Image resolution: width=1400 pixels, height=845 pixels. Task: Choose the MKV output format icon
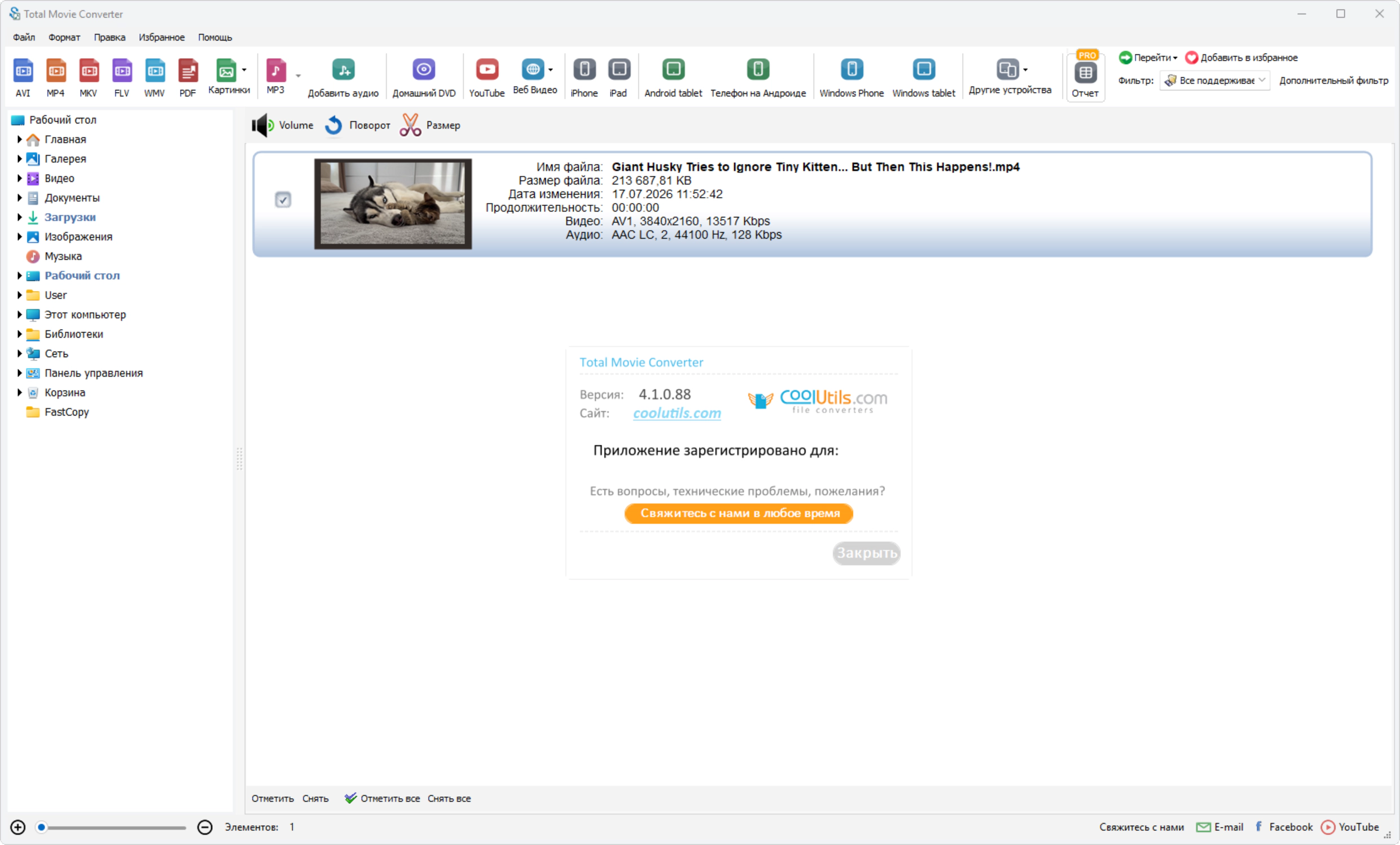[x=89, y=77]
